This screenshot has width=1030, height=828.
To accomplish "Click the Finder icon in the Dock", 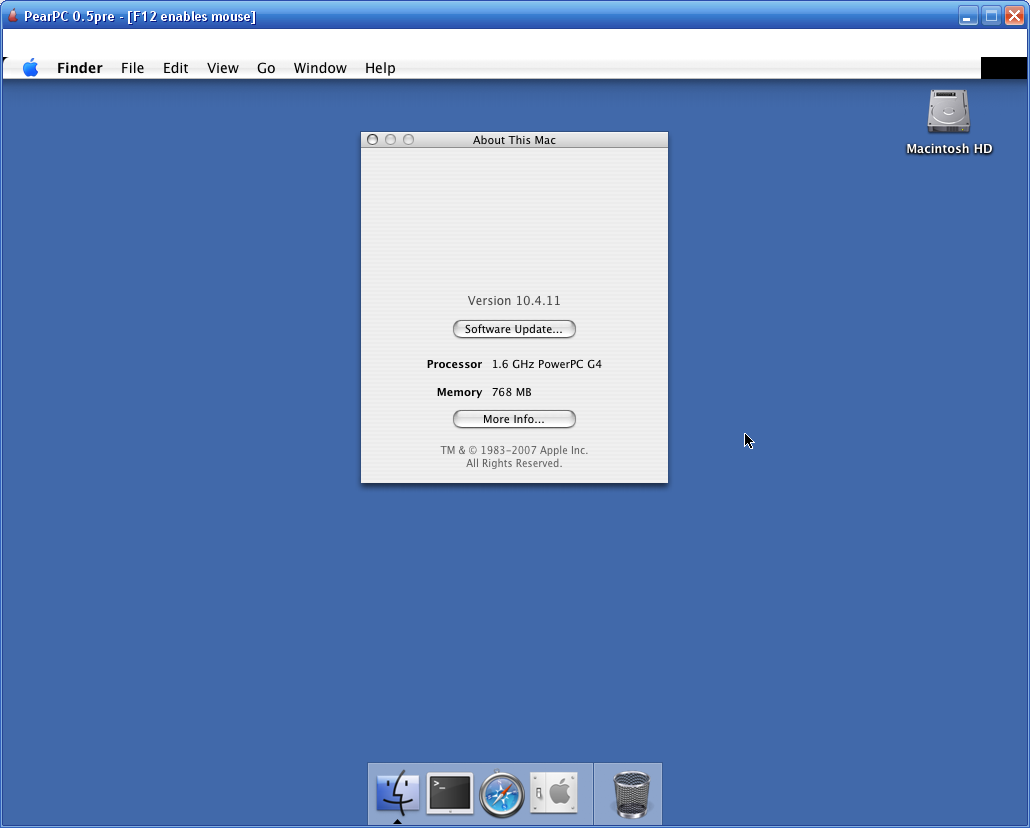I will 397,794.
